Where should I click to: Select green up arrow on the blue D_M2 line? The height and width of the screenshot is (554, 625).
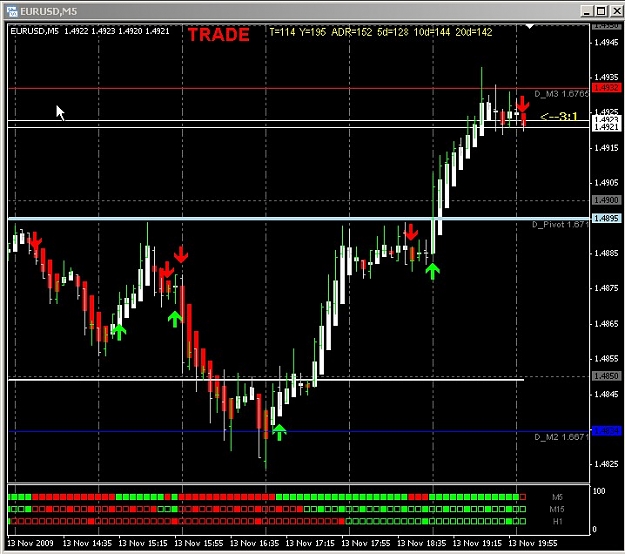(279, 432)
